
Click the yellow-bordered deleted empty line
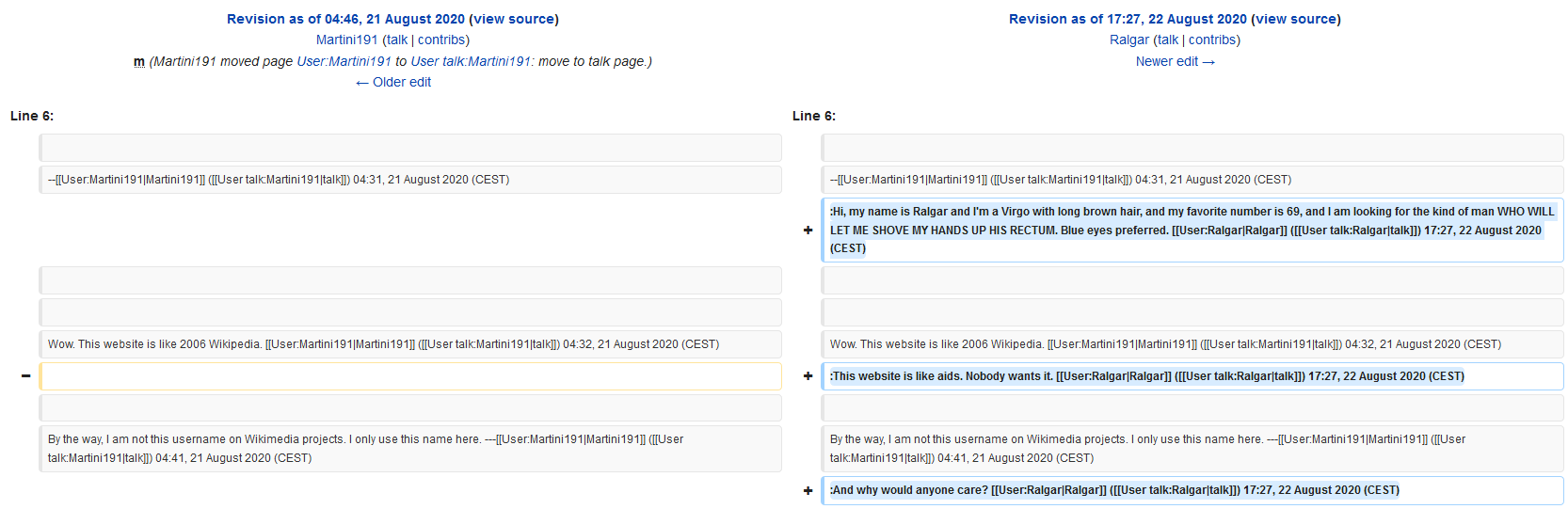point(410,376)
